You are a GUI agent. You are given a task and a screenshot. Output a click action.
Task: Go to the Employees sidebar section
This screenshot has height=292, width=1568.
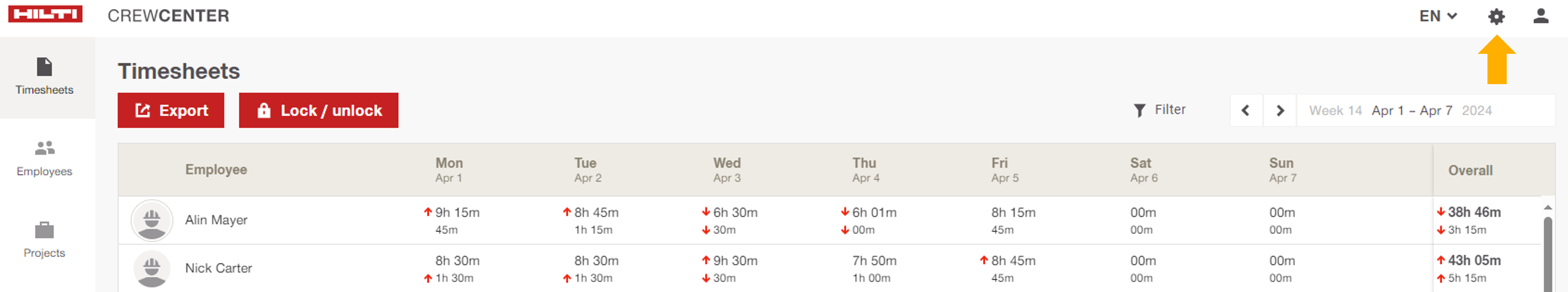coord(45,158)
